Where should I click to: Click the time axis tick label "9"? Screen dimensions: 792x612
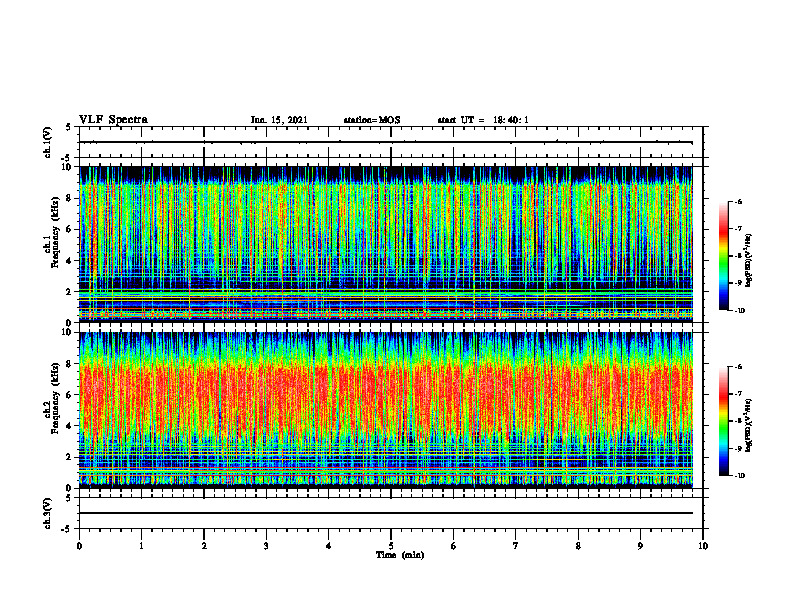[x=640, y=546]
